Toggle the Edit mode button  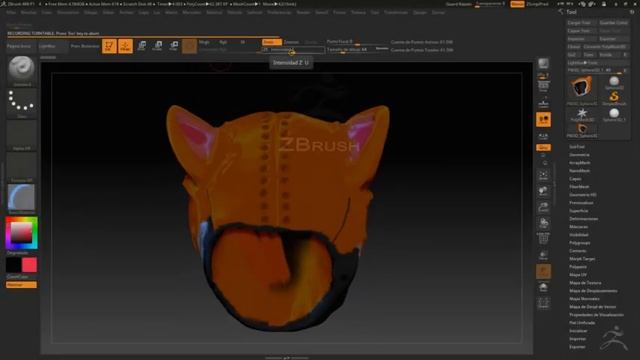(109, 46)
